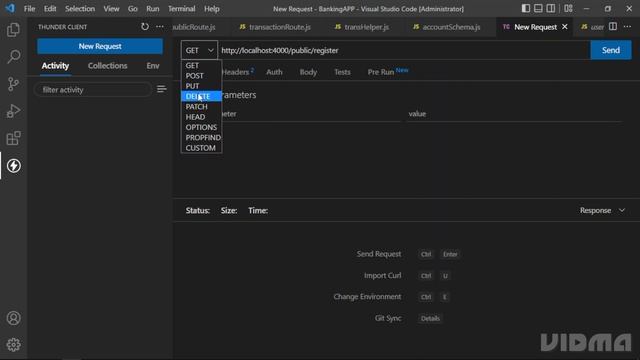Toggle bottom panel layout icon

(x=538, y=9)
